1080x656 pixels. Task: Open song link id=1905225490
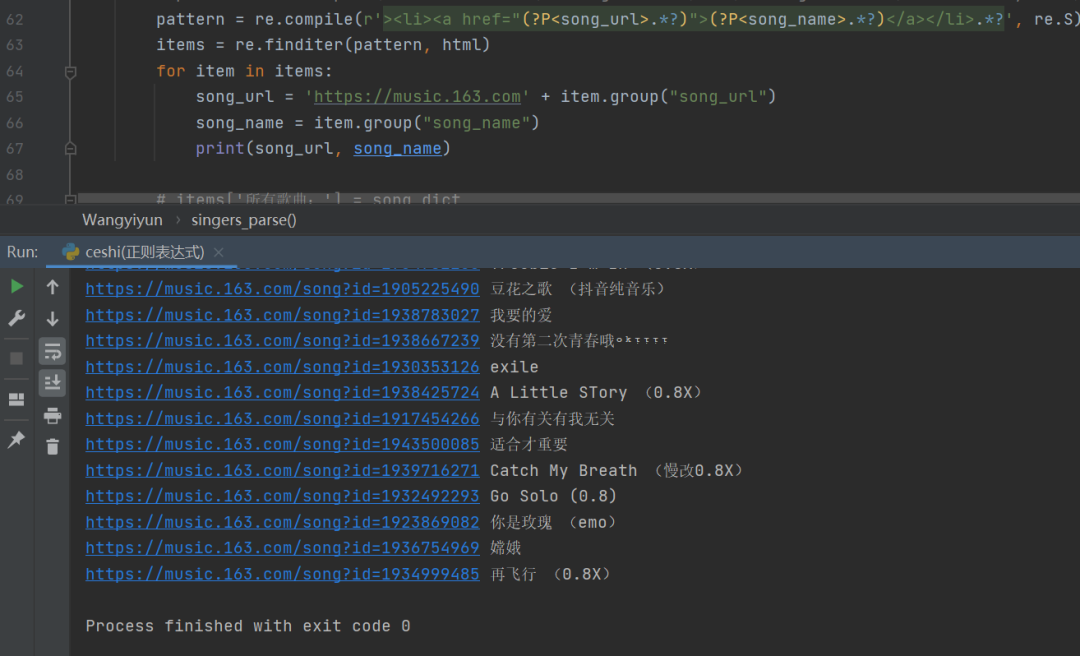click(282, 289)
